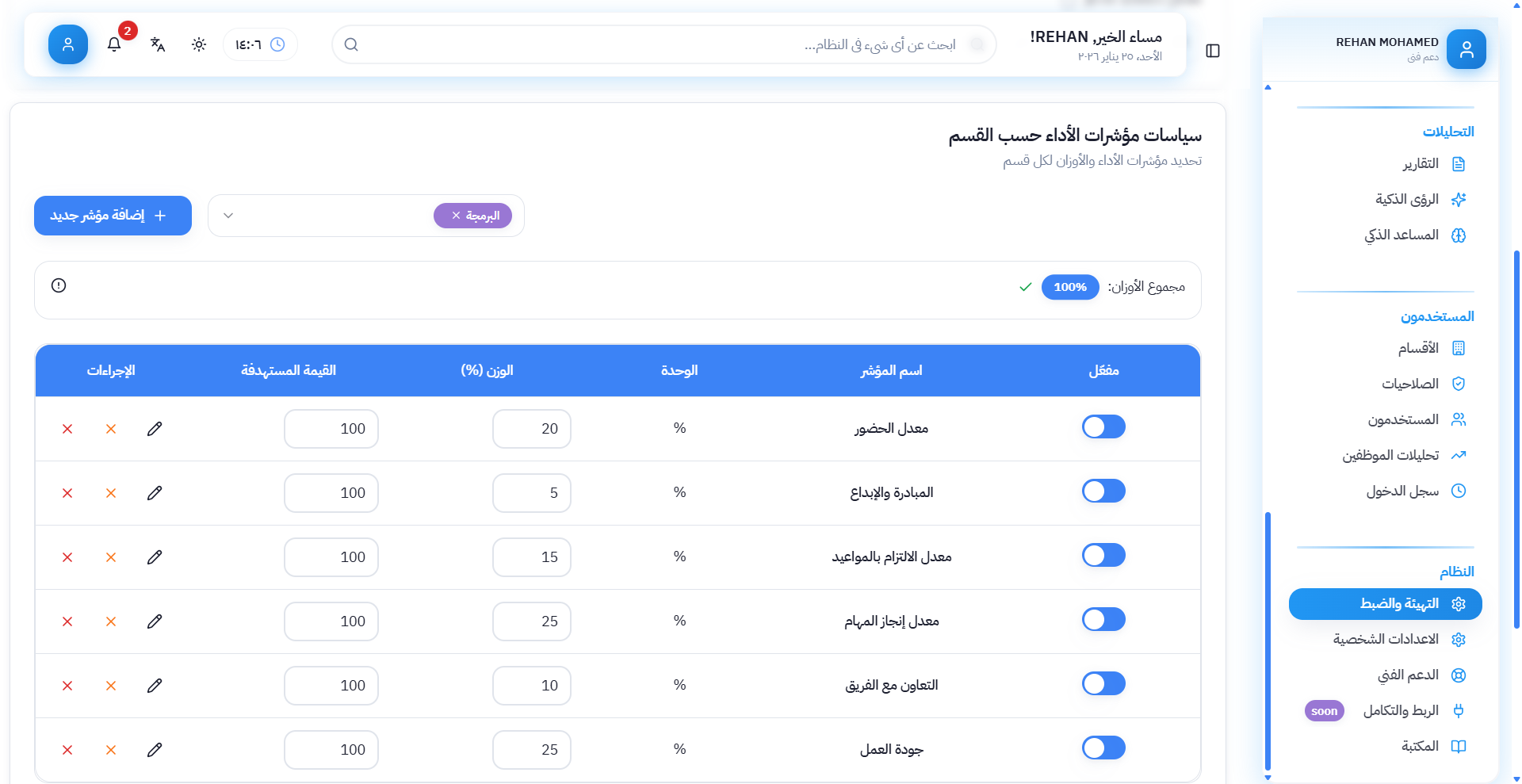
Task: Expand the department filter dropdown chevron
Action: (228, 216)
